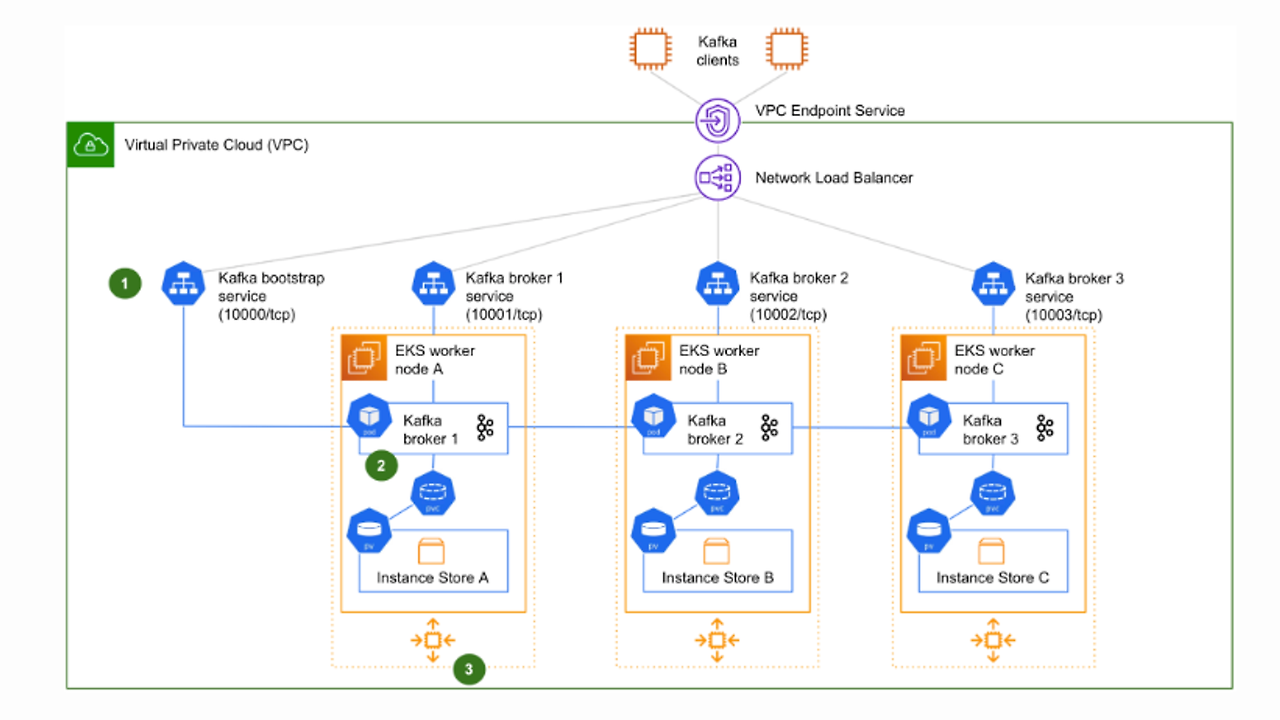
Task: Click the "Kafka broker 3" pod label
Action: pos(990,430)
